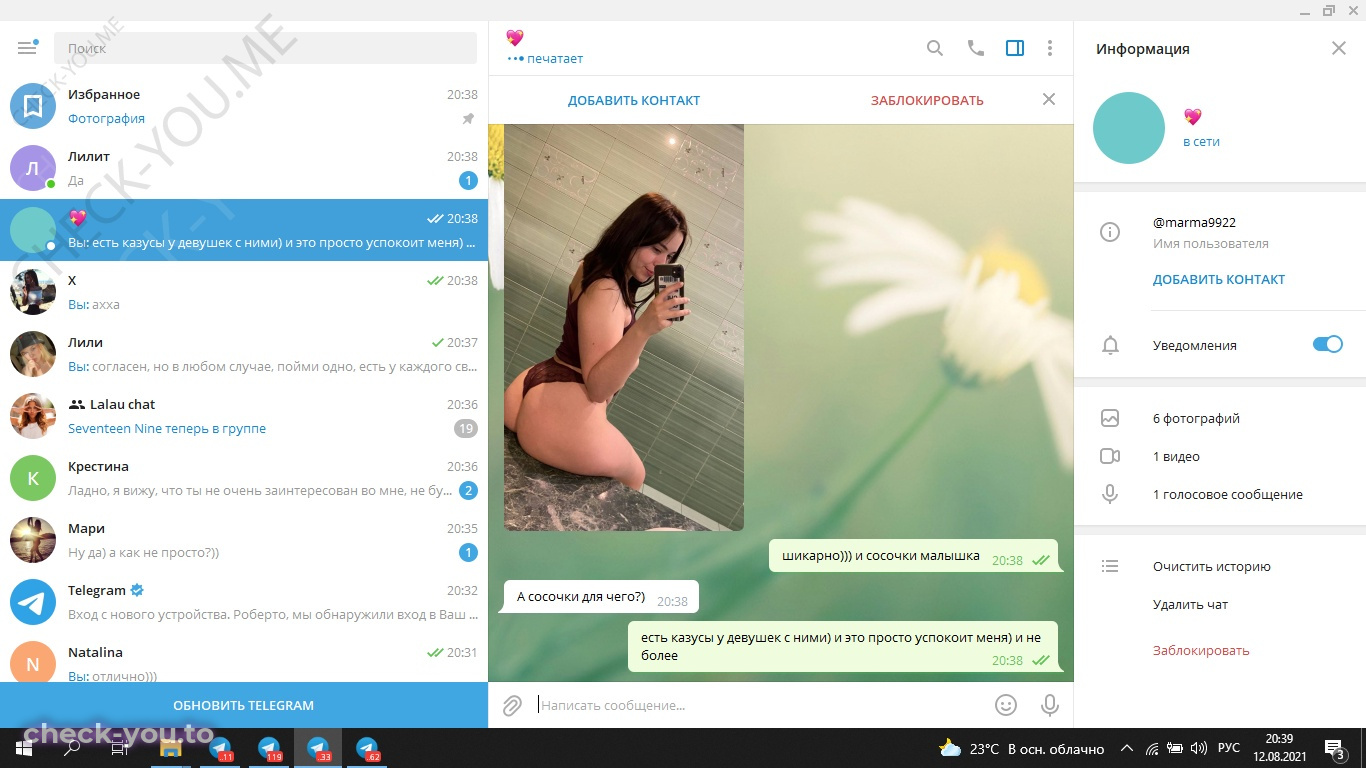Open the Крестина chat
This screenshot has width=1366, height=768.
244,478
